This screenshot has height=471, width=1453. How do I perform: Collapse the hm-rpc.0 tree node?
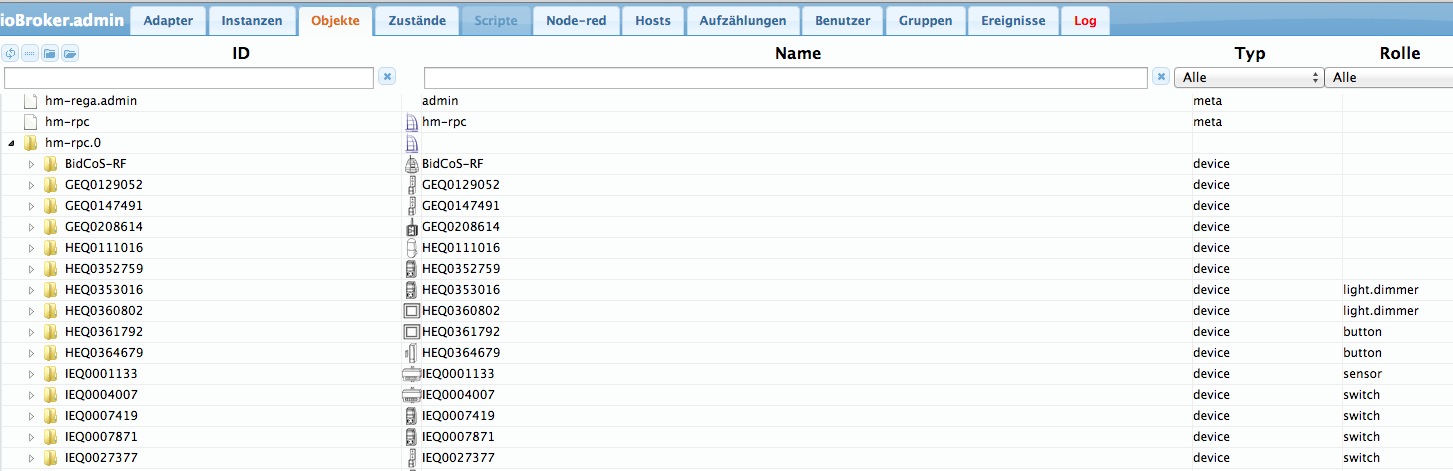click(x=11, y=143)
